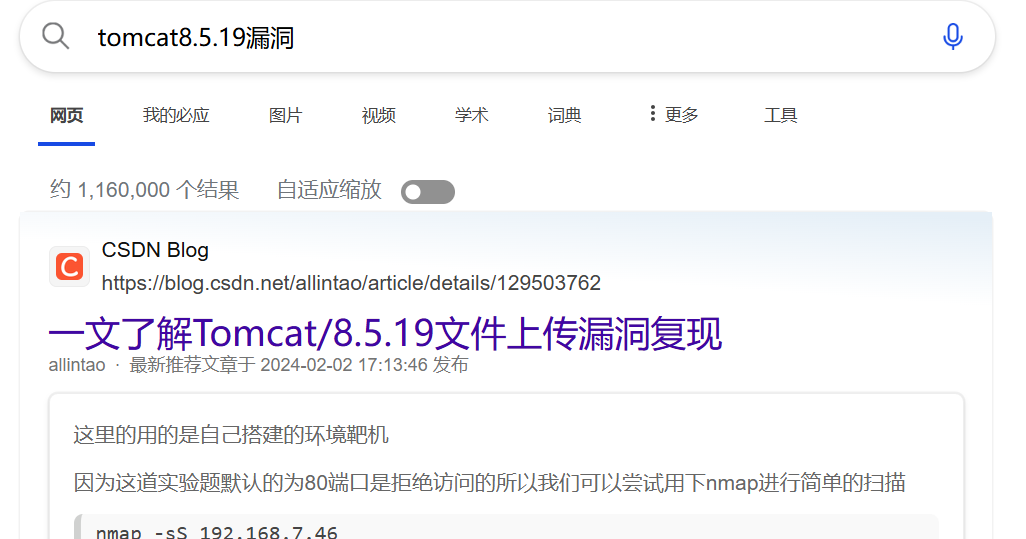Switch to 学术 search tab

(x=472, y=116)
